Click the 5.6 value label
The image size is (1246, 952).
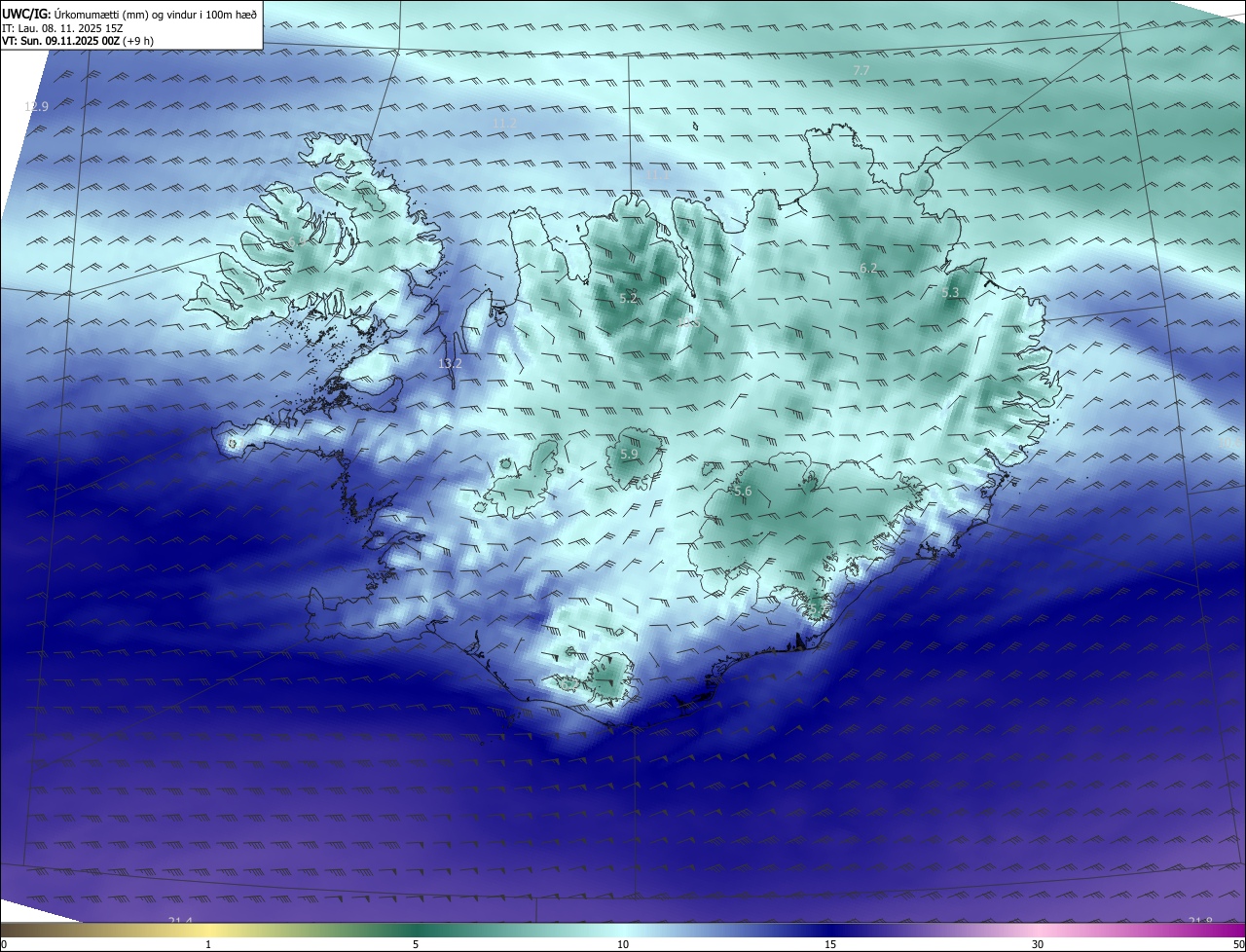[743, 492]
